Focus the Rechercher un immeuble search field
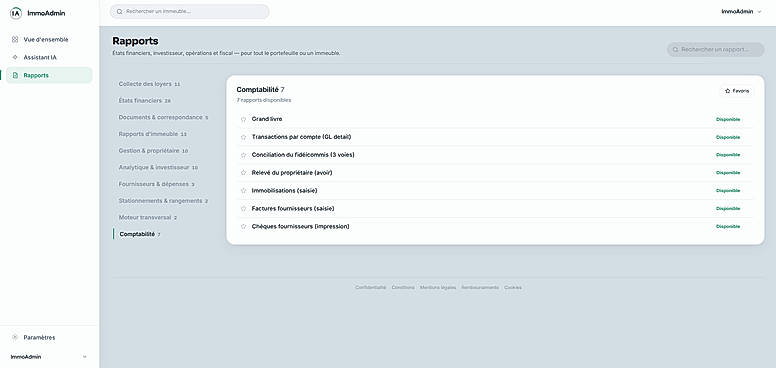The width and height of the screenshot is (776, 368). (x=190, y=11)
